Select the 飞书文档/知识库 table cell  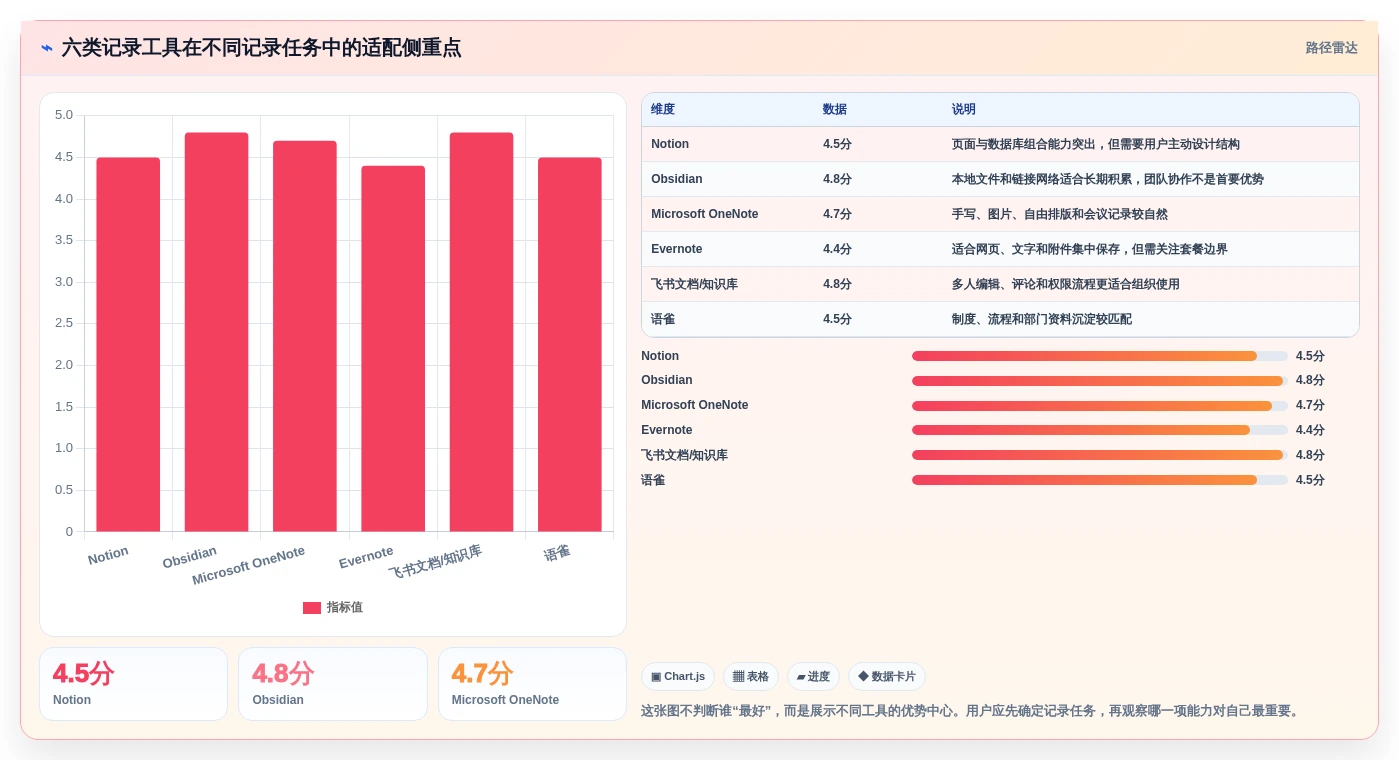[694, 284]
